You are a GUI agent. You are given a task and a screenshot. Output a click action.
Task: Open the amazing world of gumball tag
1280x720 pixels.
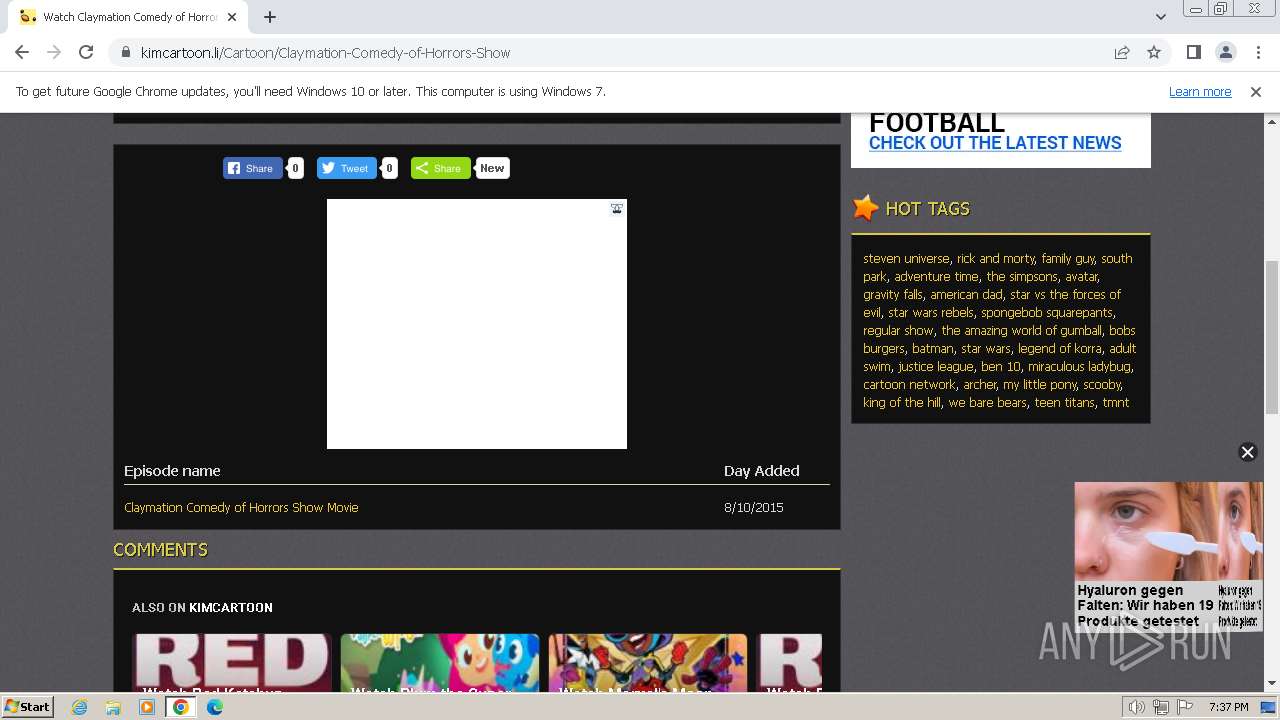(x=1021, y=330)
